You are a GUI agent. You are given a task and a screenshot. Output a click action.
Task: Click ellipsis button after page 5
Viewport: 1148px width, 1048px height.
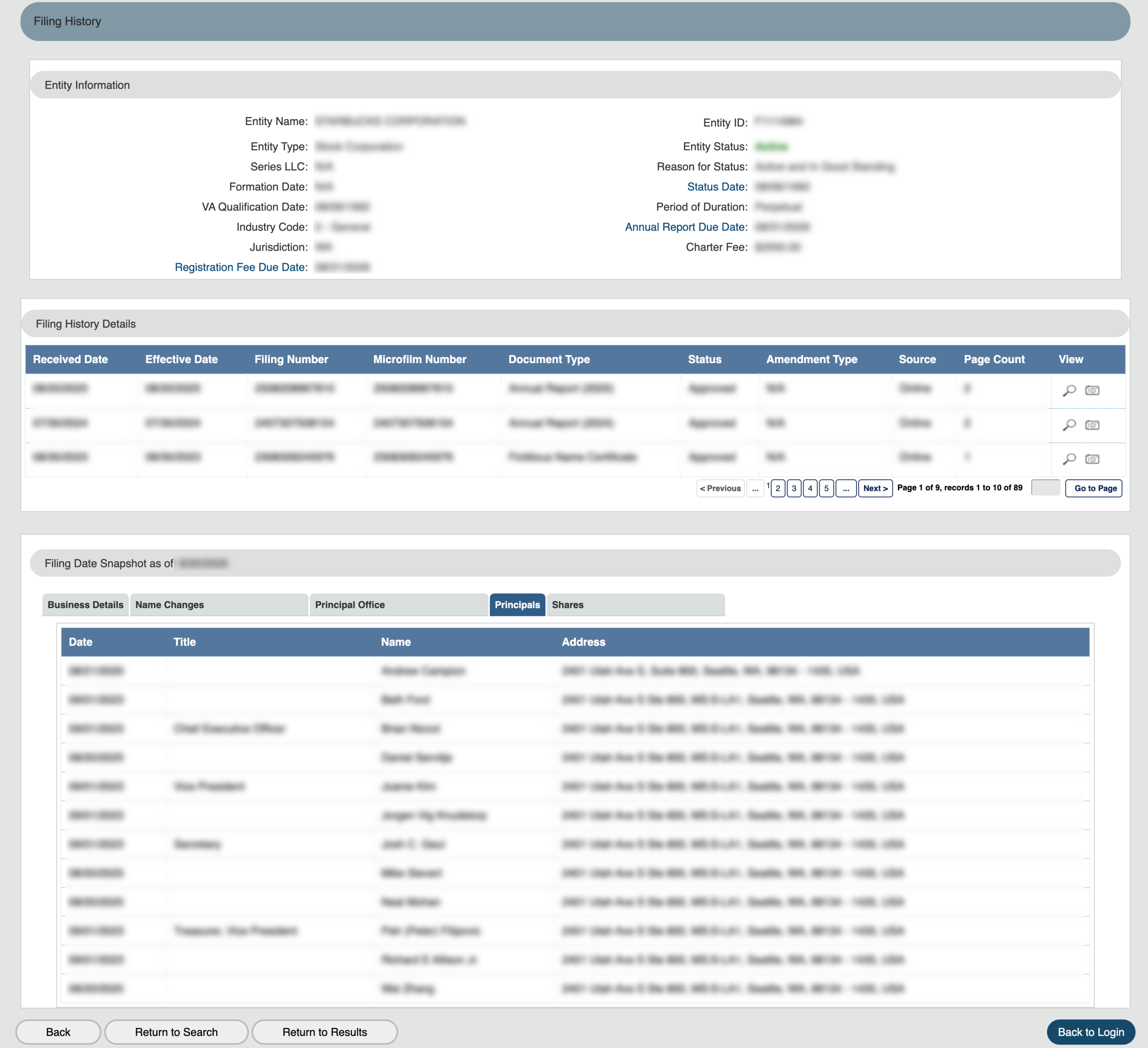pos(846,489)
